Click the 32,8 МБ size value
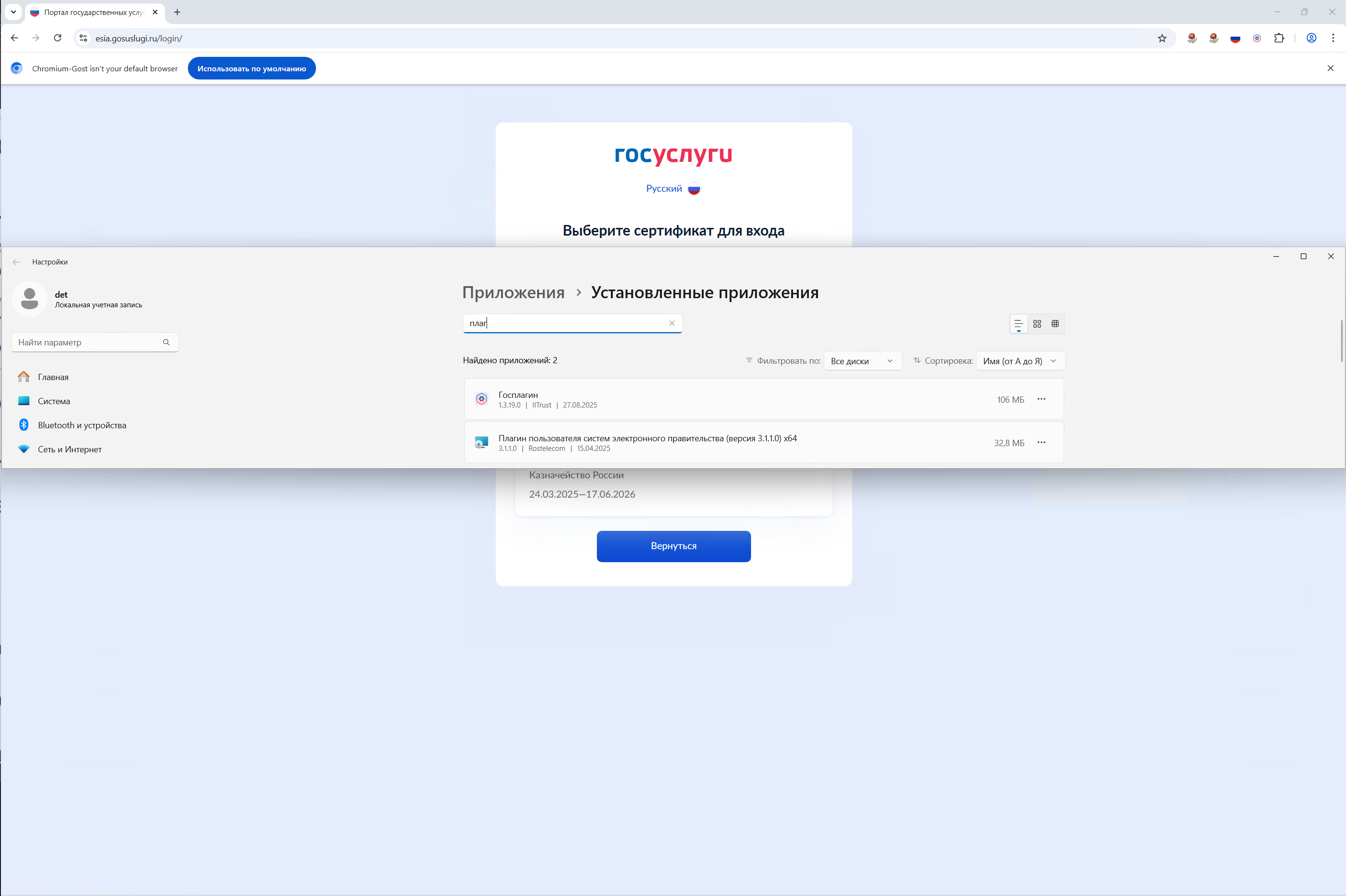The width and height of the screenshot is (1346, 896). (1009, 443)
